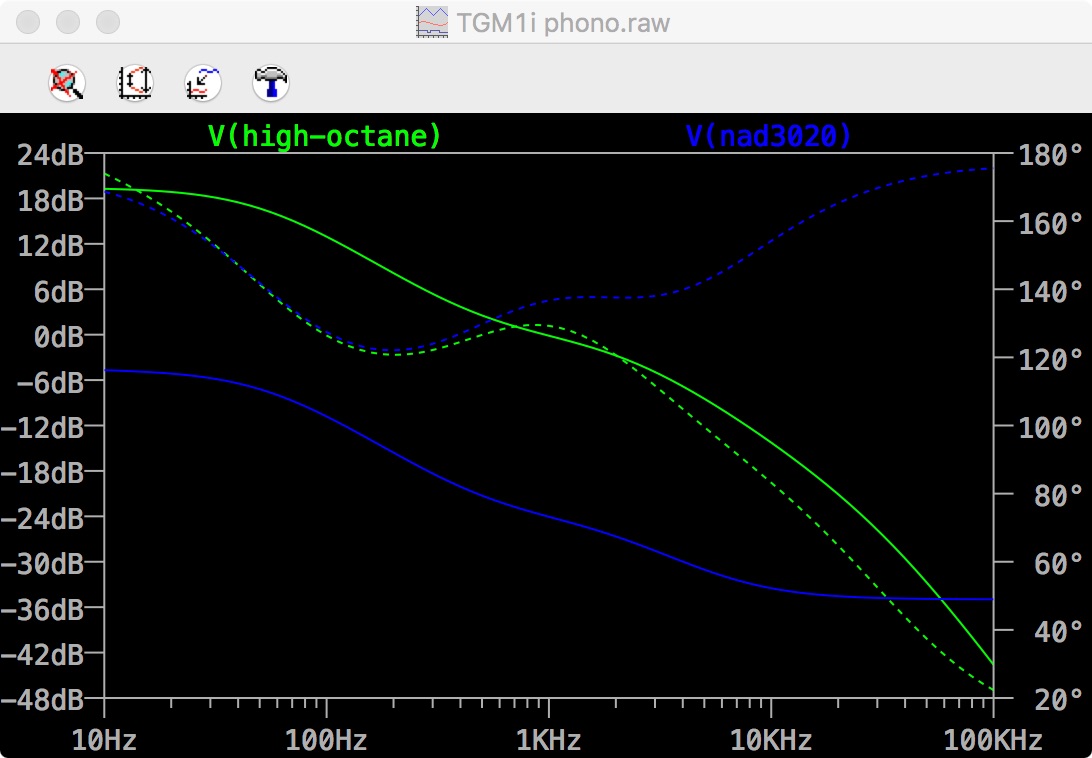Click the 40° phase axis label
1092x758 pixels.
coord(1059,631)
